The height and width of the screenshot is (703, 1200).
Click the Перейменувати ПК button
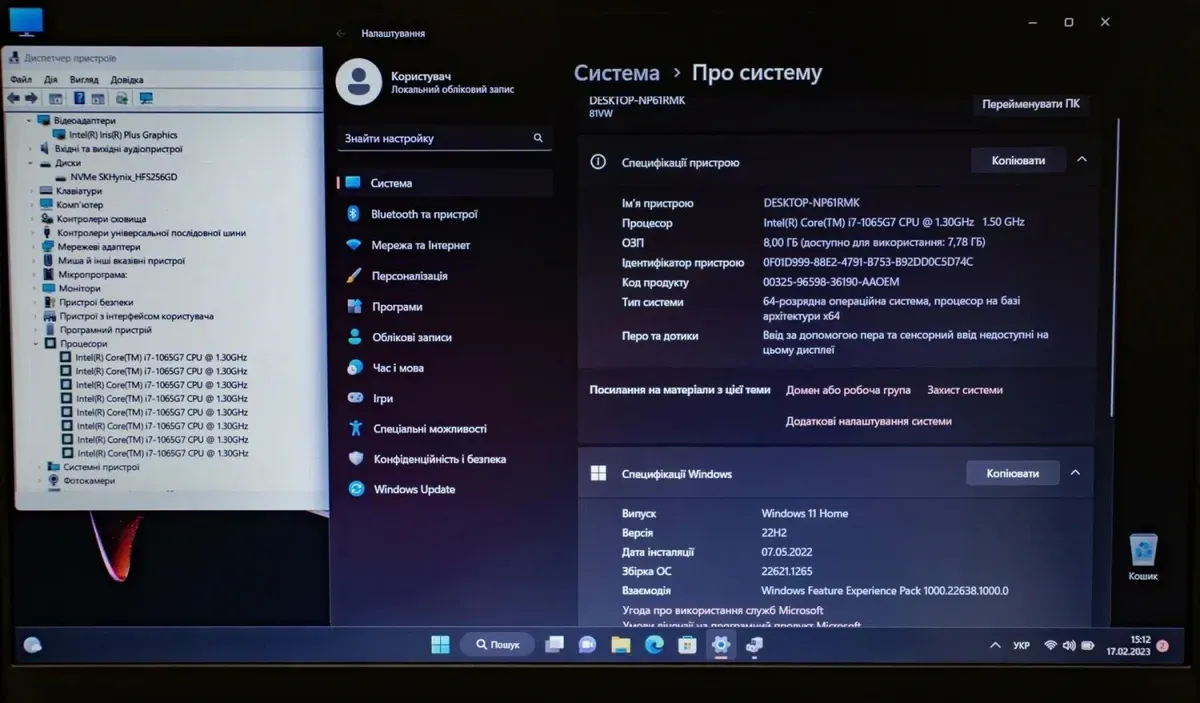click(1030, 104)
